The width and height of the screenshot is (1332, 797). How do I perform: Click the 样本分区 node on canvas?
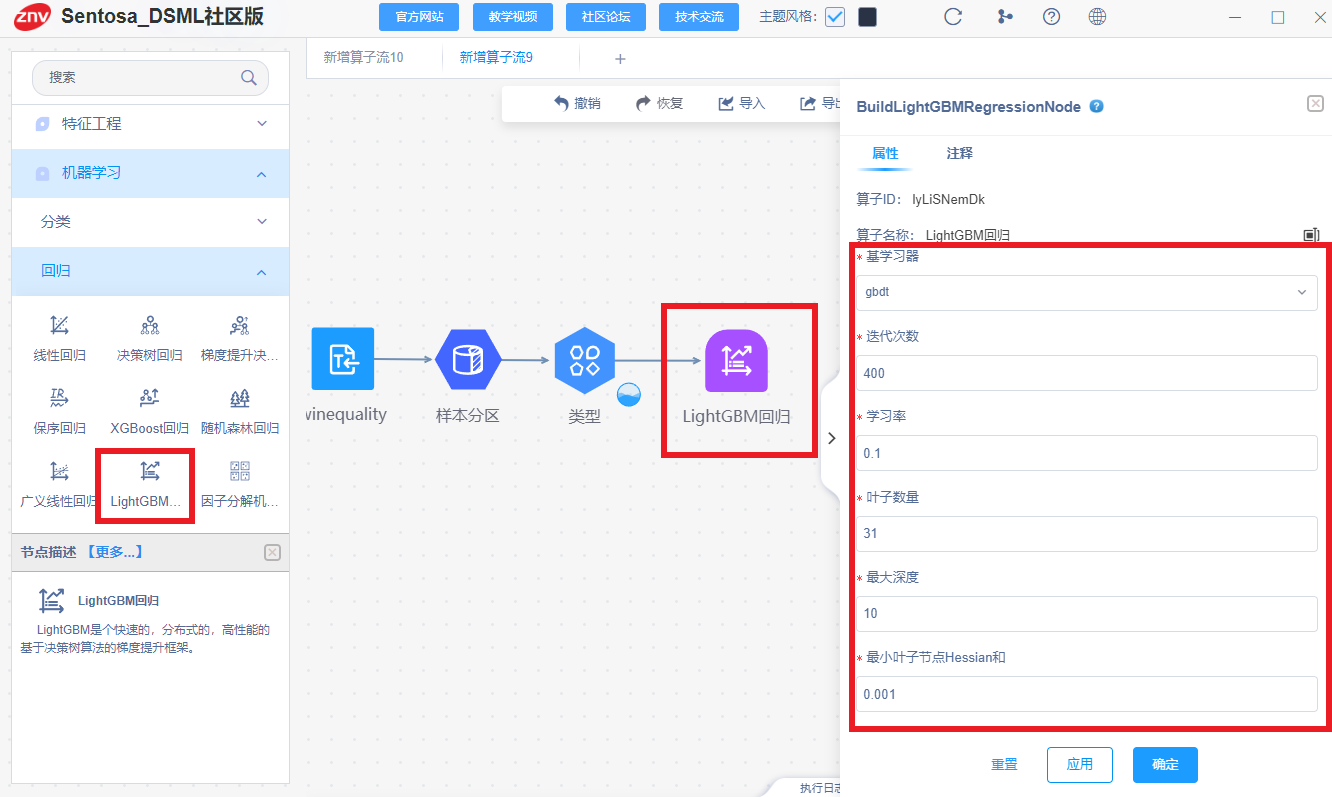coord(468,358)
